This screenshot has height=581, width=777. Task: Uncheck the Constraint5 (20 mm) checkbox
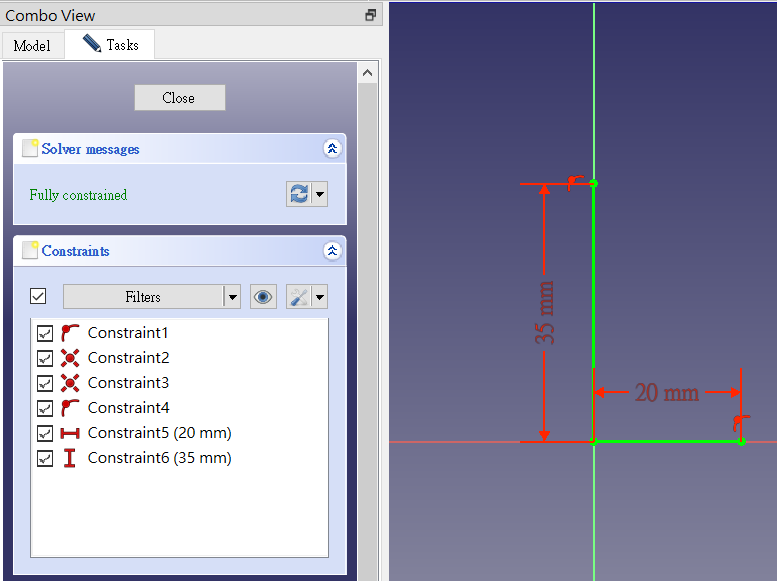click(45, 433)
